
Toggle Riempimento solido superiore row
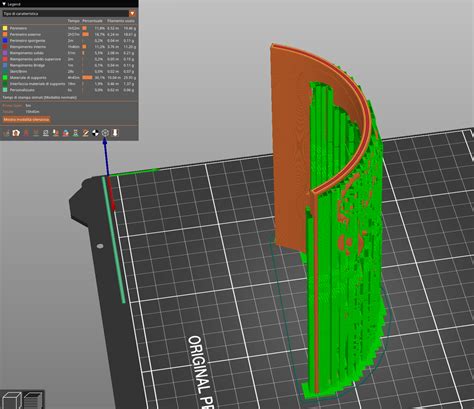tap(69, 59)
